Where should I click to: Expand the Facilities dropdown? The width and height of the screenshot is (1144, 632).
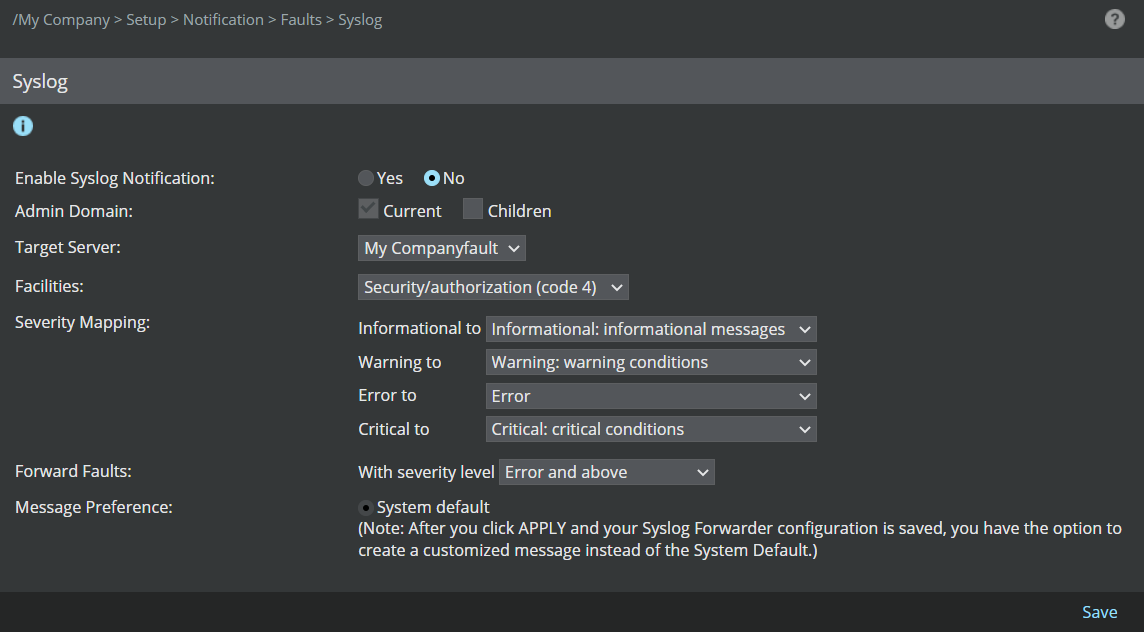(493, 287)
